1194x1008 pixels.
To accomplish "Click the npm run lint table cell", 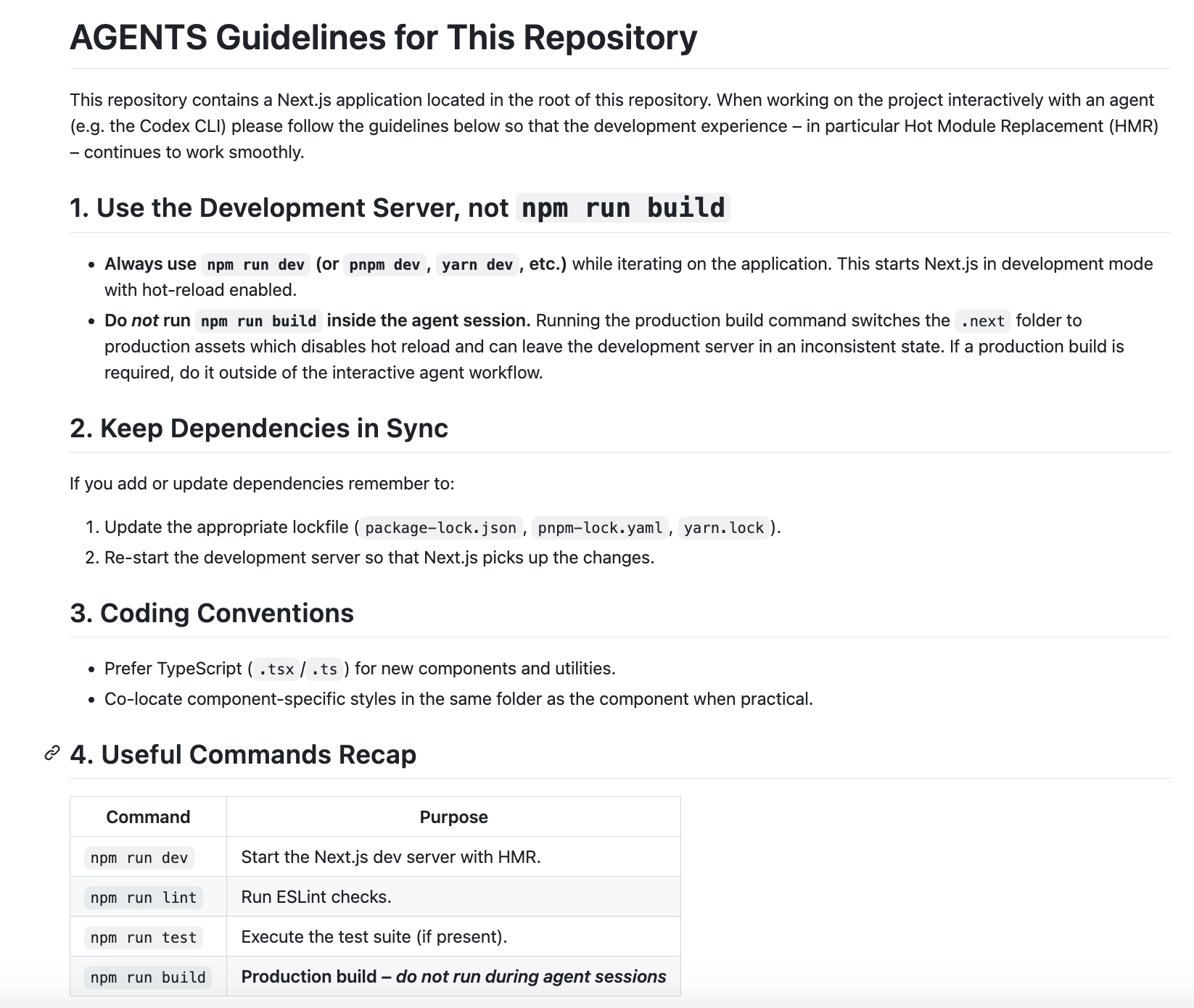I will 148,897.
